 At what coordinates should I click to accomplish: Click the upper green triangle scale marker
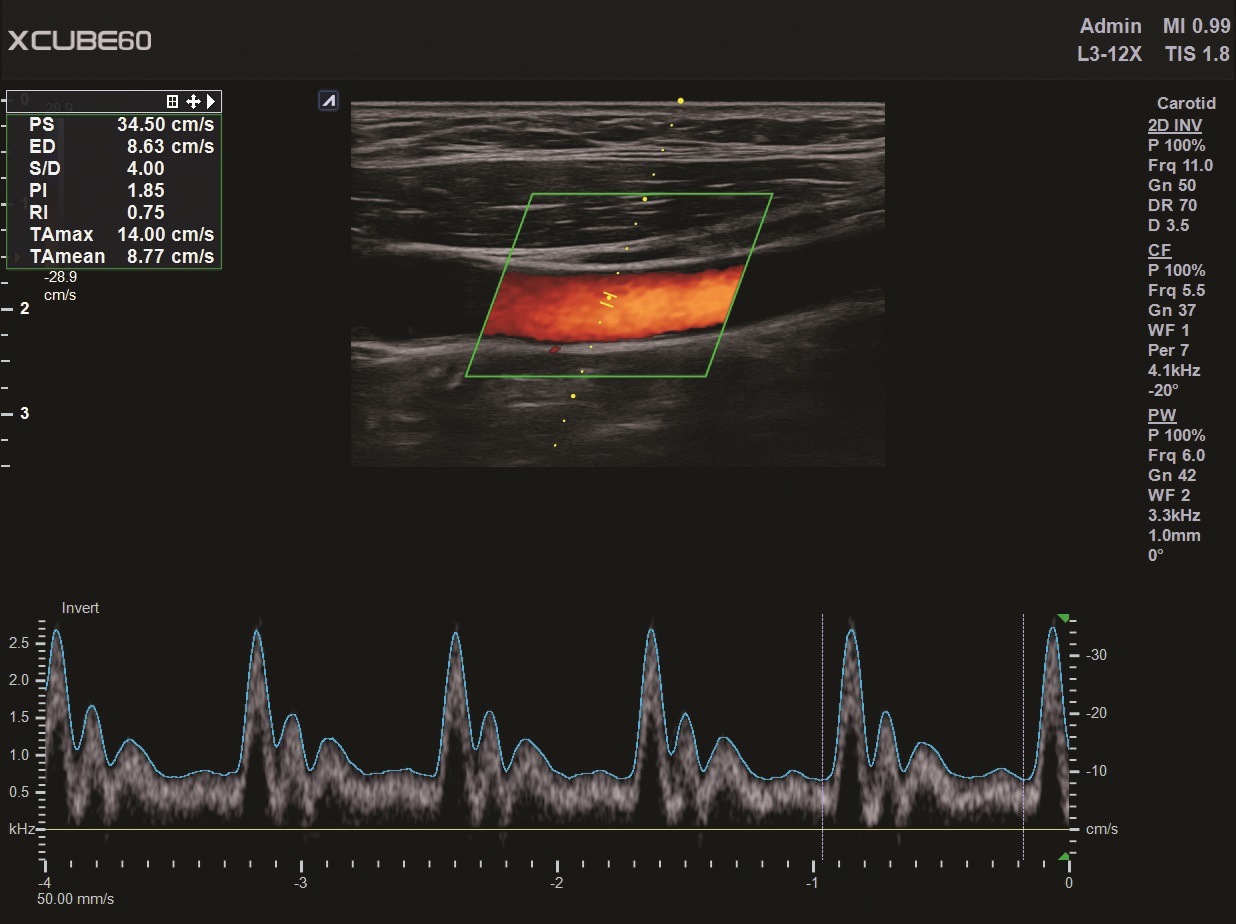point(1063,618)
